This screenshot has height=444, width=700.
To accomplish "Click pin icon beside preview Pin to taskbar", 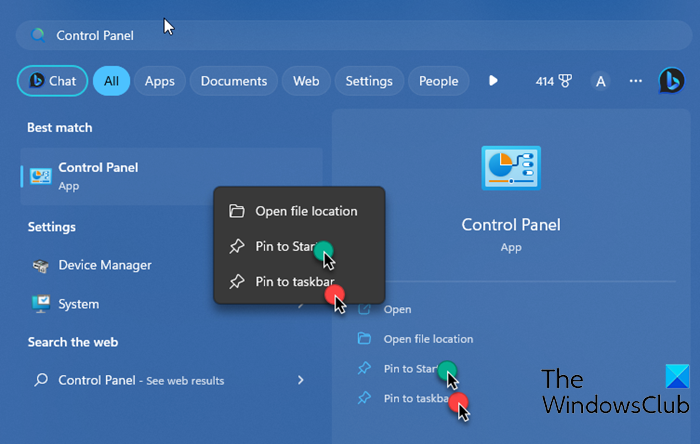I will (364, 398).
